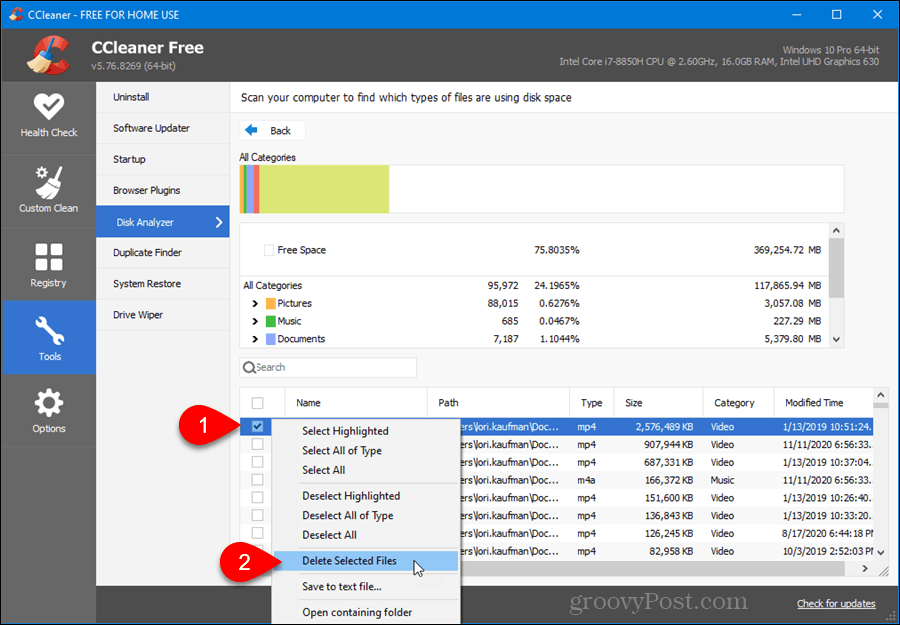Select the All Categories row
The width and height of the screenshot is (900, 625).
click(534, 285)
